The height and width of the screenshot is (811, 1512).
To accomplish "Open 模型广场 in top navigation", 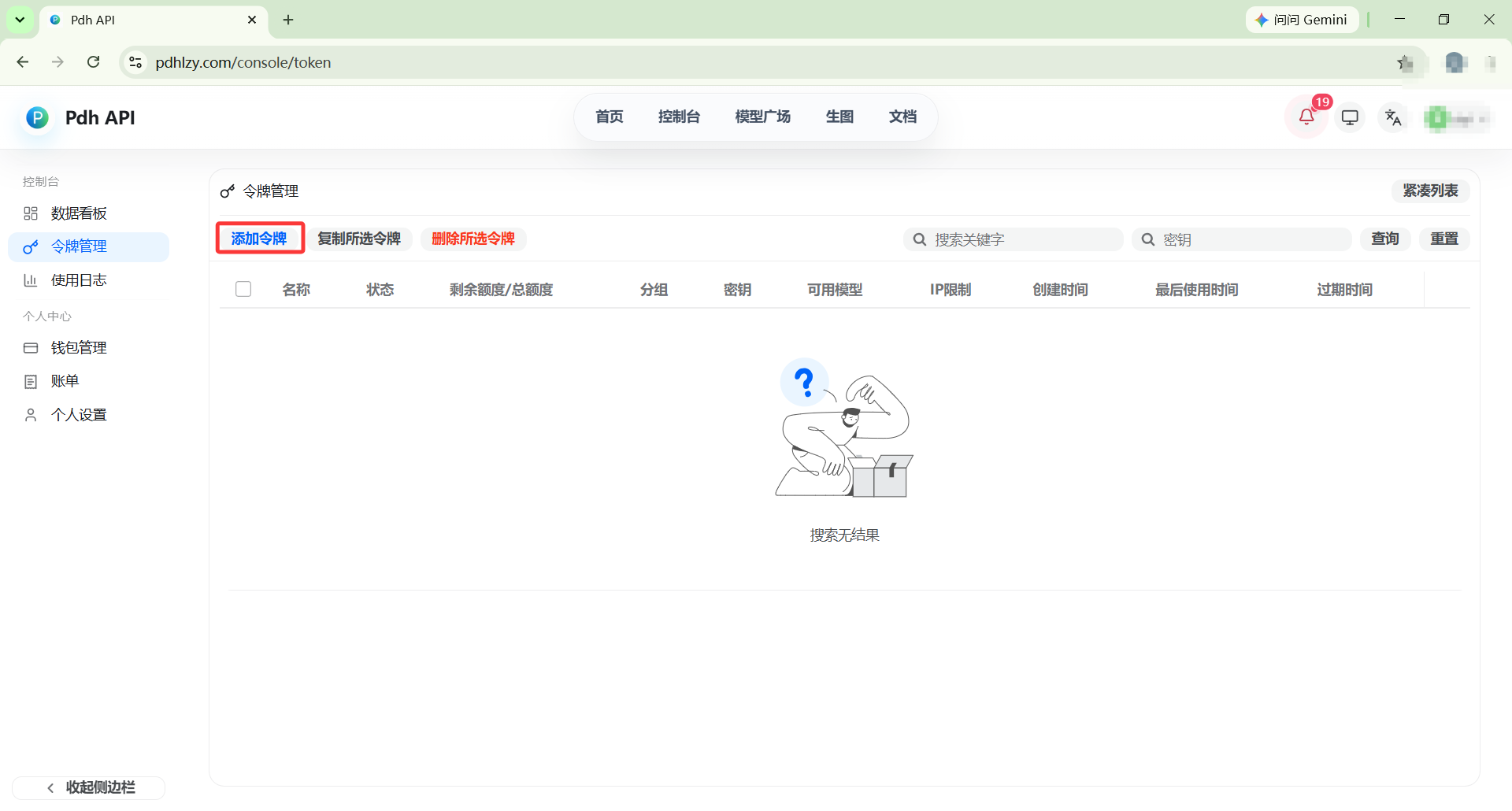I will point(762,117).
